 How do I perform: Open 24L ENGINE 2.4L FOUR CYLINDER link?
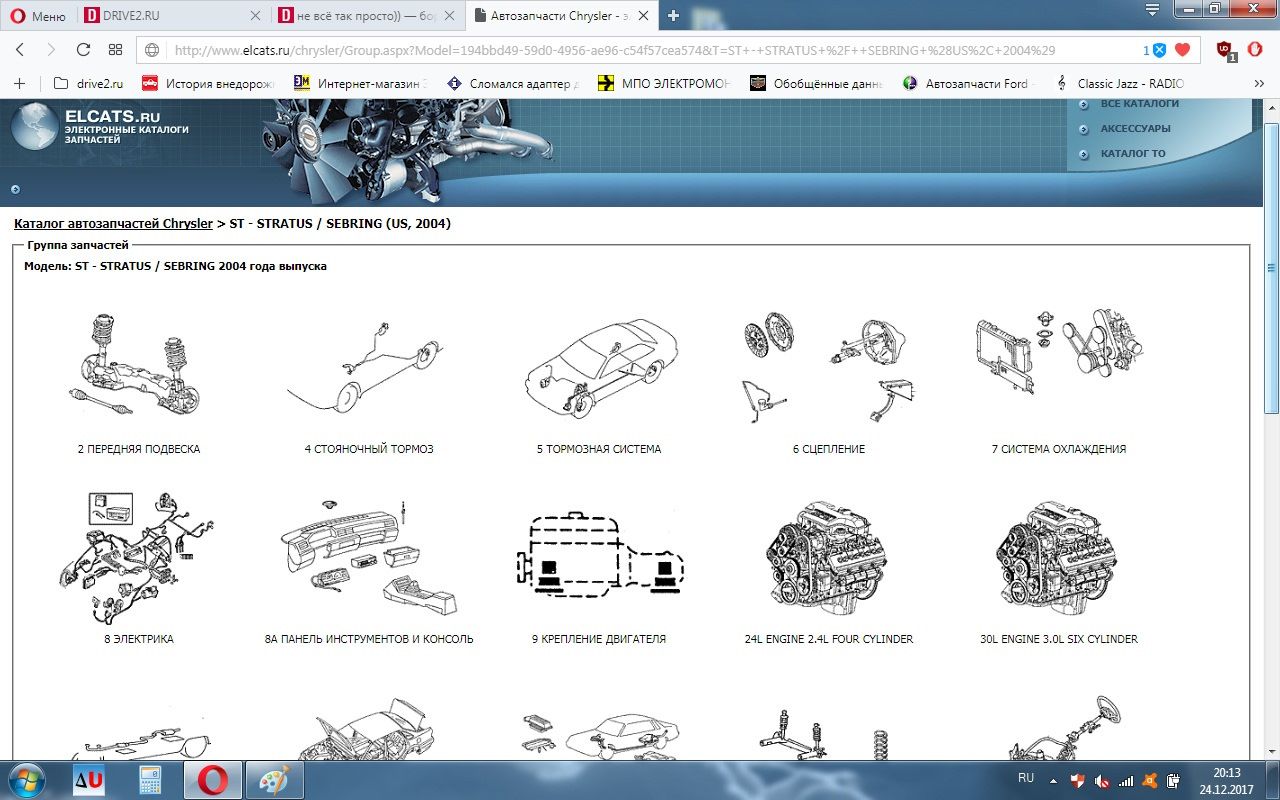(x=829, y=639)
